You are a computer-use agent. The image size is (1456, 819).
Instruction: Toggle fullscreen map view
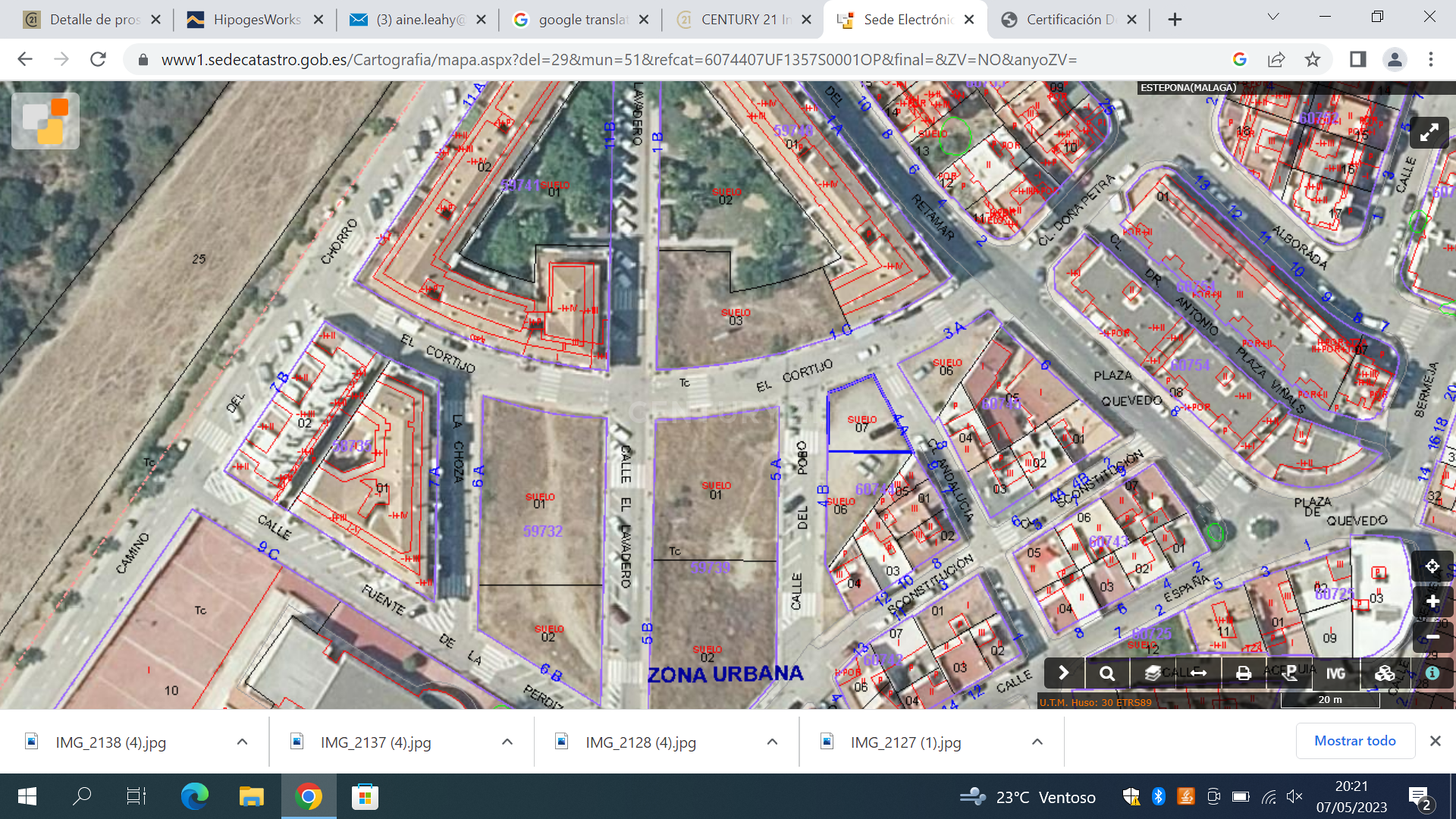click(1429, 133)
